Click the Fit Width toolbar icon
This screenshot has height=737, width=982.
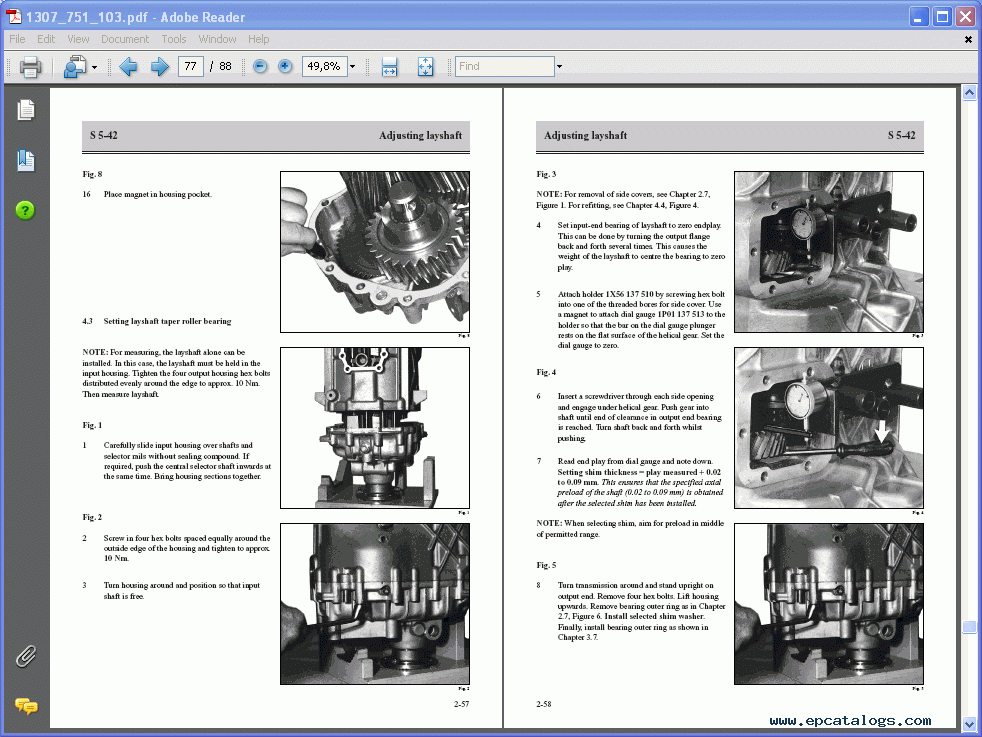click(389, 66)
